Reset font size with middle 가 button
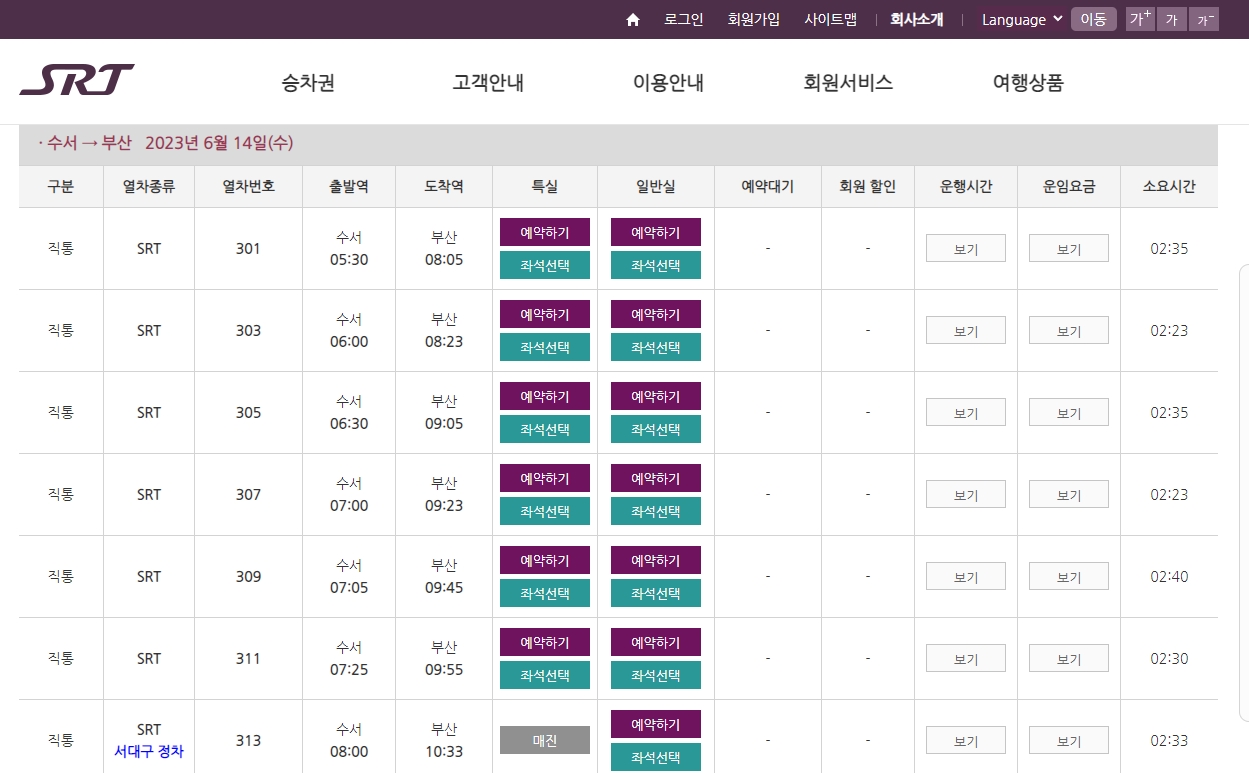The width and height of the screenshot is (1249, 773). [1171, 19]
